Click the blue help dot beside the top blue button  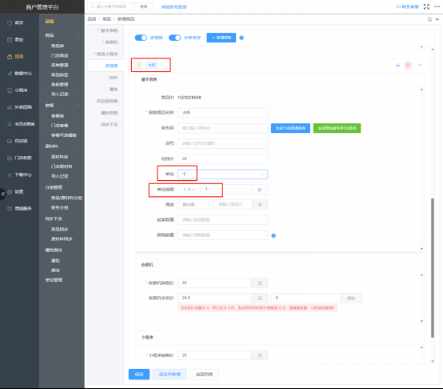tap(242, 38)
